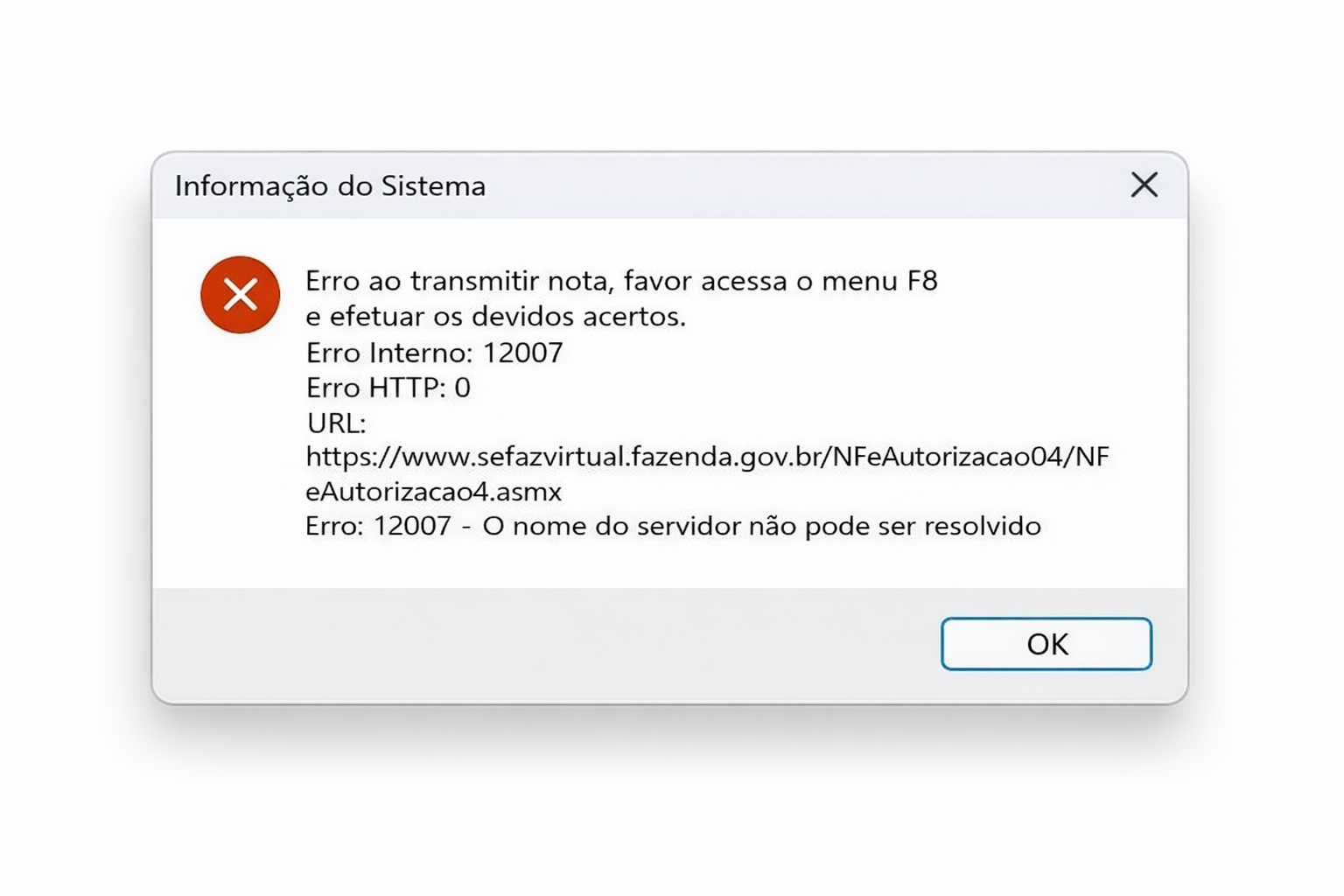Click the empty title bar area of the dialog
Image resolution: width=1344 pixels, height=896 pixels.
(x=787, y=185)
